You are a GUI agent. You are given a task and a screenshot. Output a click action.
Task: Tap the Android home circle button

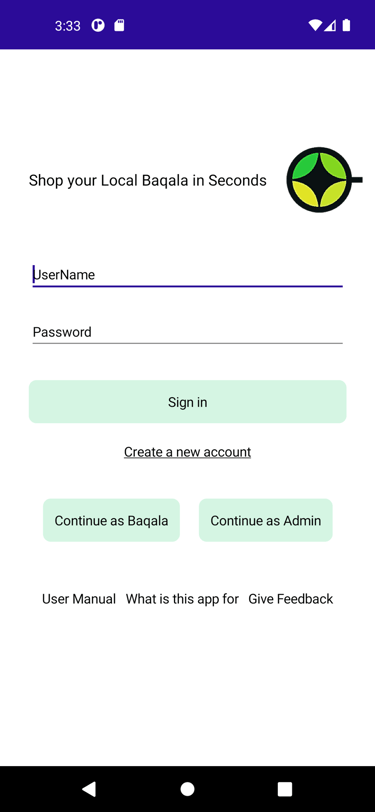pyautogui.click(x=188, y=789)
